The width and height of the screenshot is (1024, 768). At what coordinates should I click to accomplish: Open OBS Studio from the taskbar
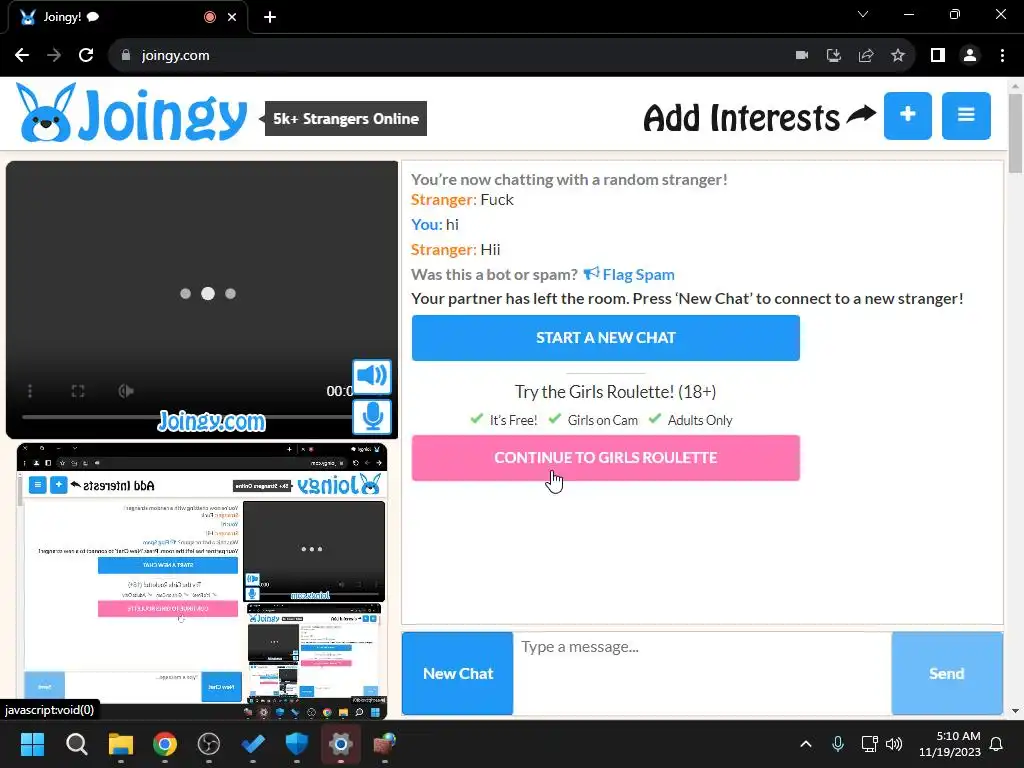click(x=209, y=744)
